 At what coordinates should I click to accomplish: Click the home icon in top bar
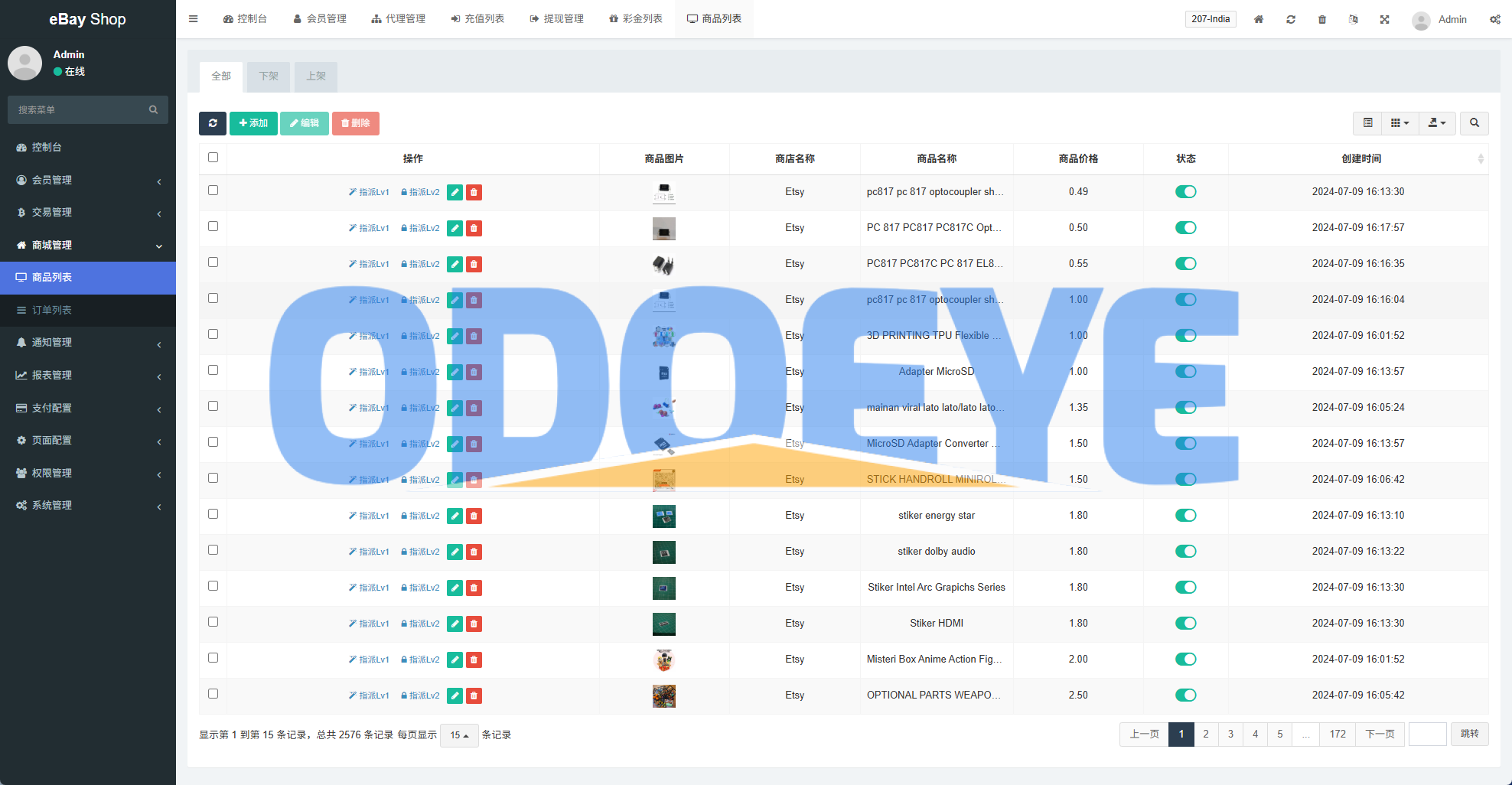point(1259,19)
